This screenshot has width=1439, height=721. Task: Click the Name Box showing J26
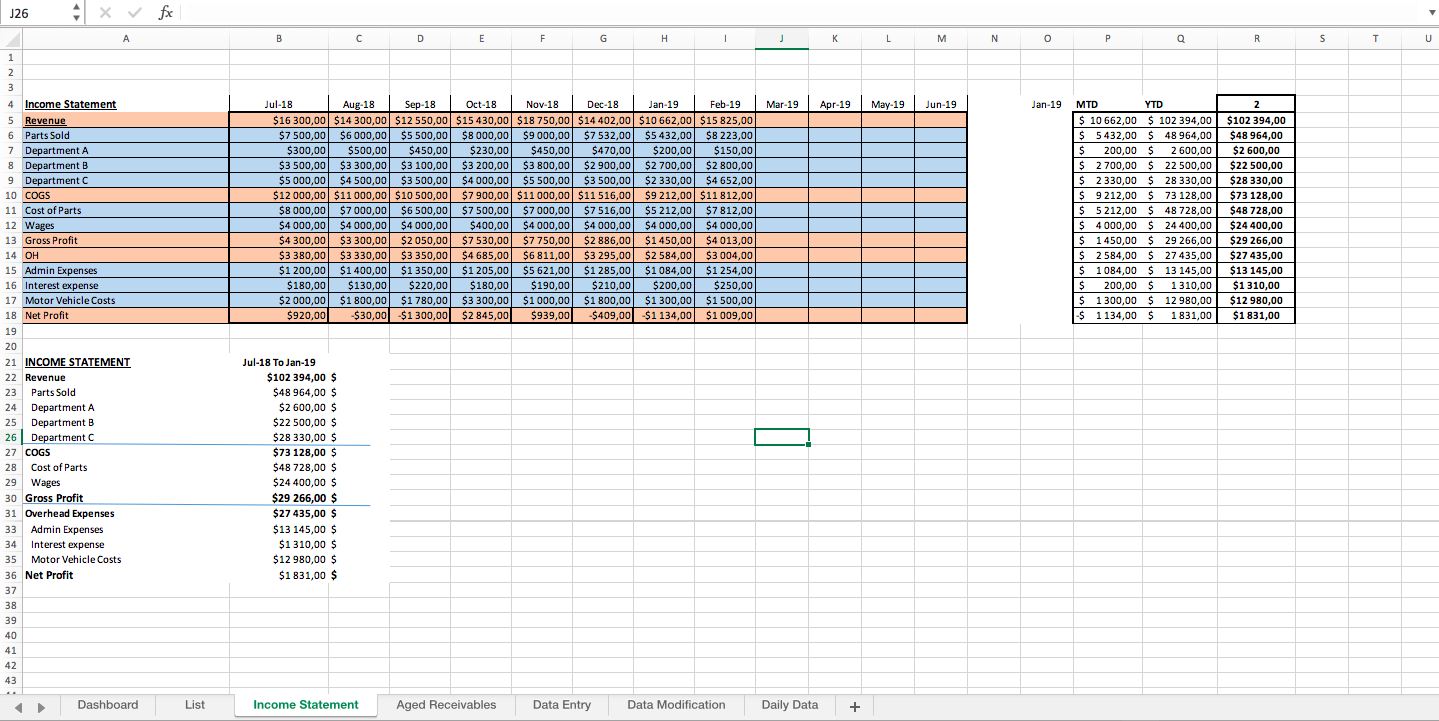[34, 13]
